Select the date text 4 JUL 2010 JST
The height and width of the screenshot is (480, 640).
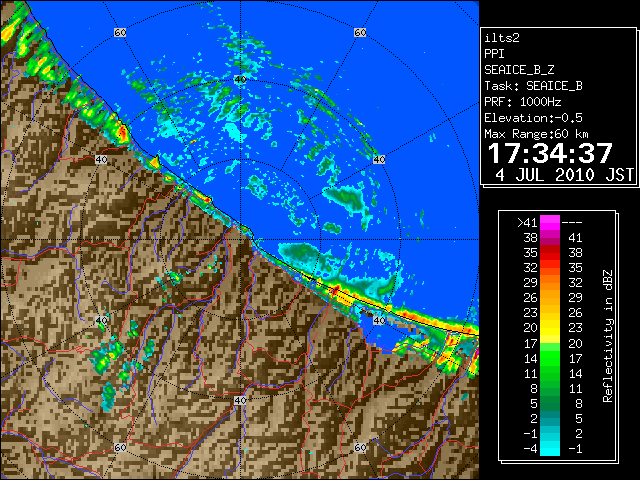click(x=564, y=175)
